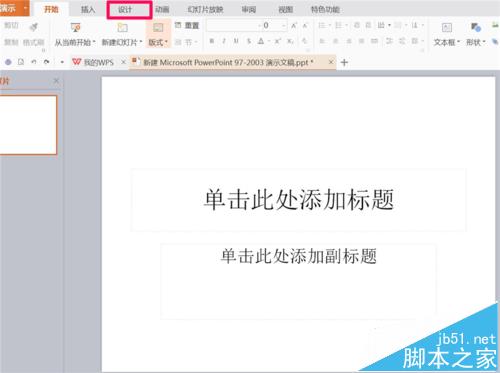Click the font color A icon
This screenshot has height=373, width=500.
pyautogui.click(x=261, y=41)
